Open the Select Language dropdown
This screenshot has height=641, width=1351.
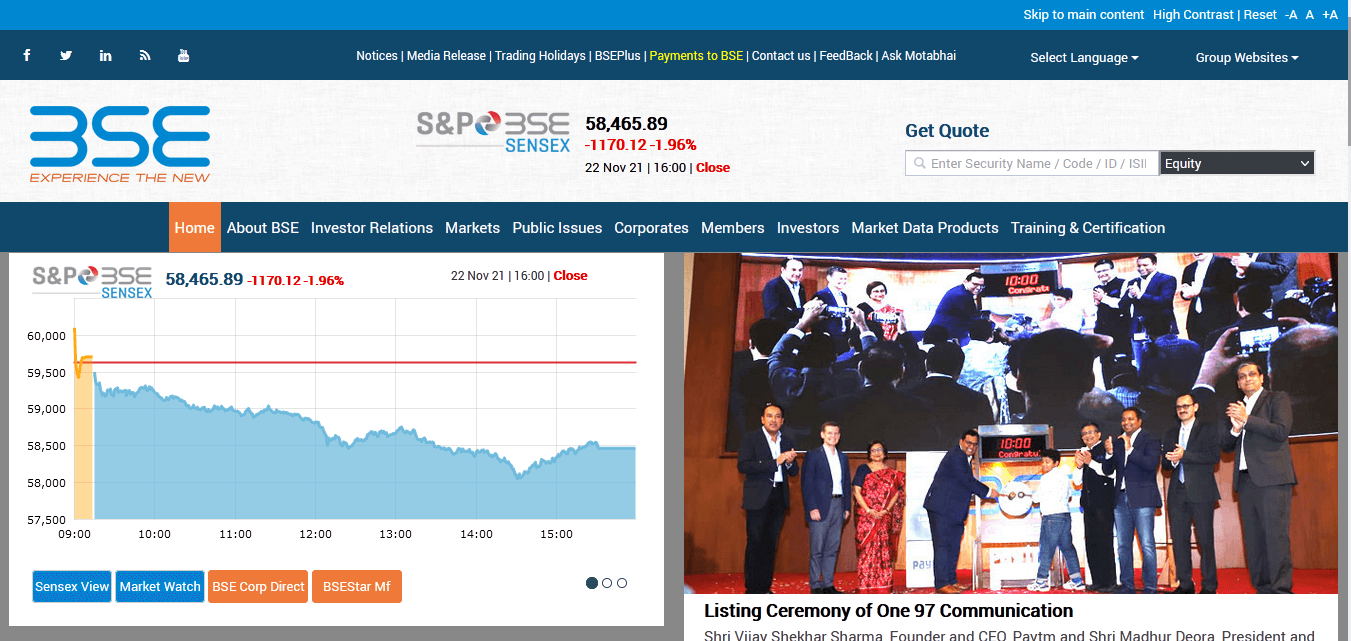[x=1084, y=57]
